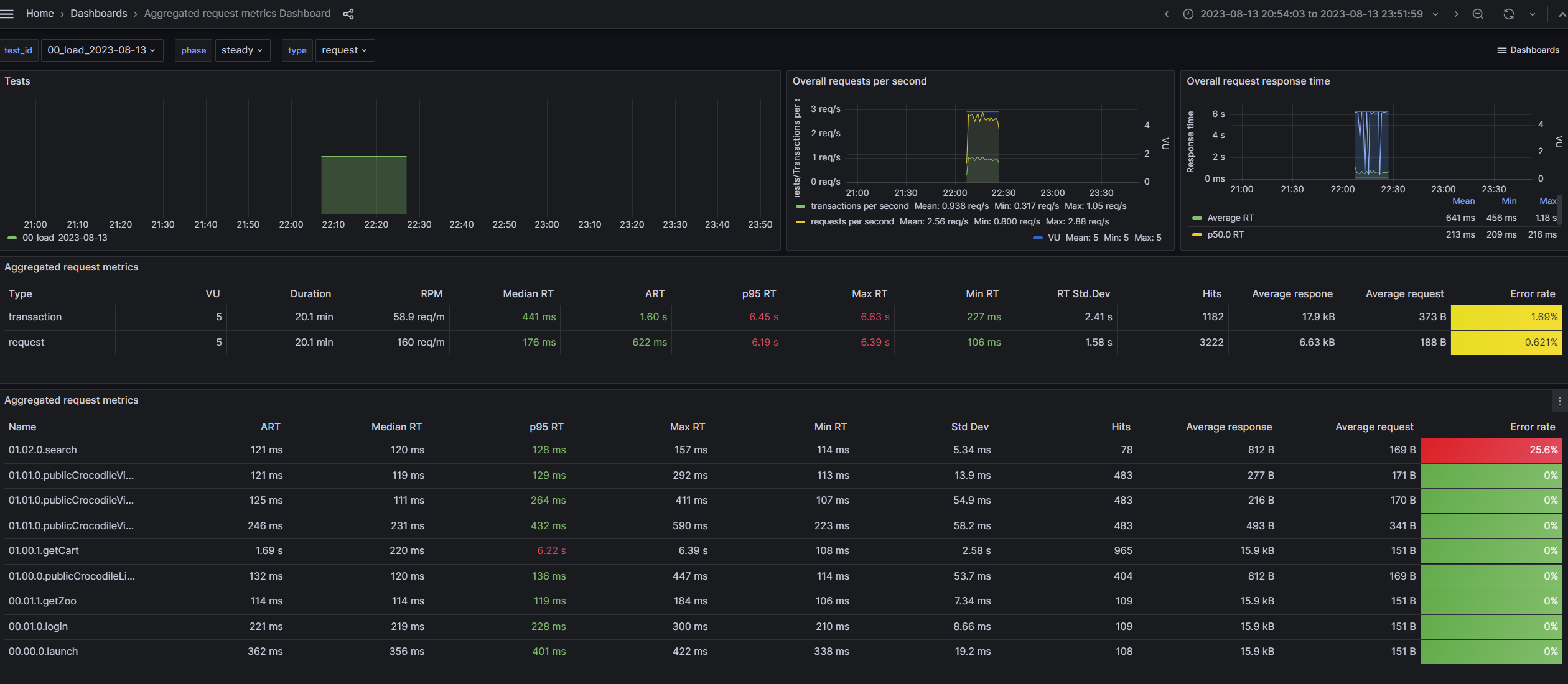Open refresh interval dropdown arrow
The width and height of the screenshot is (1568, 684).
point(1533,14)
